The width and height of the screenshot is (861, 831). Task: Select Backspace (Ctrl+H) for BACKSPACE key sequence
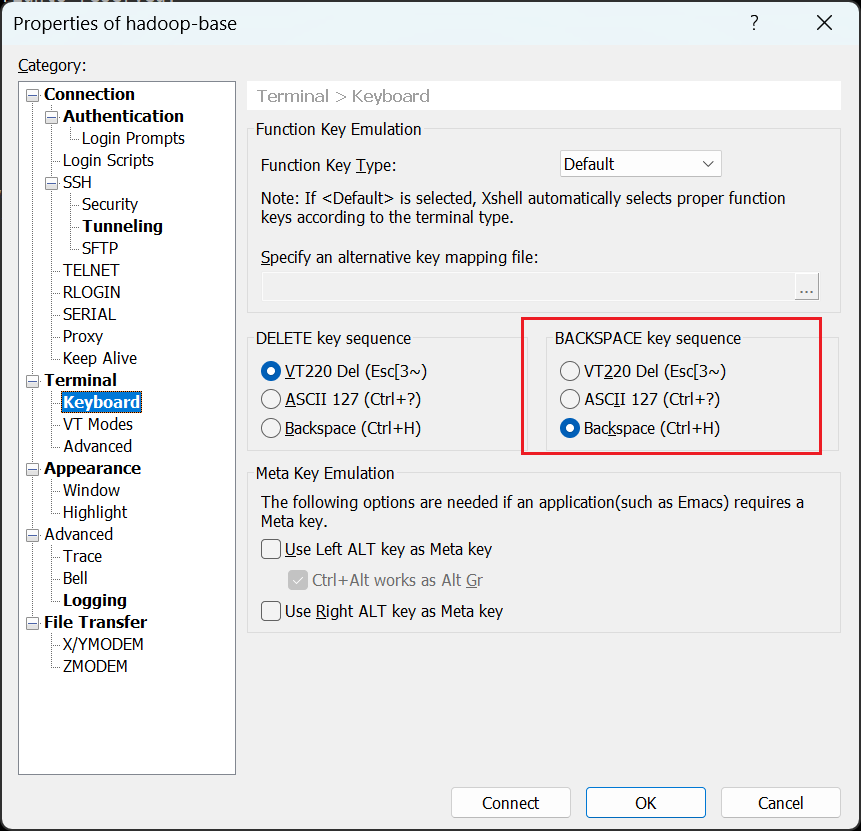pos(640,428)
